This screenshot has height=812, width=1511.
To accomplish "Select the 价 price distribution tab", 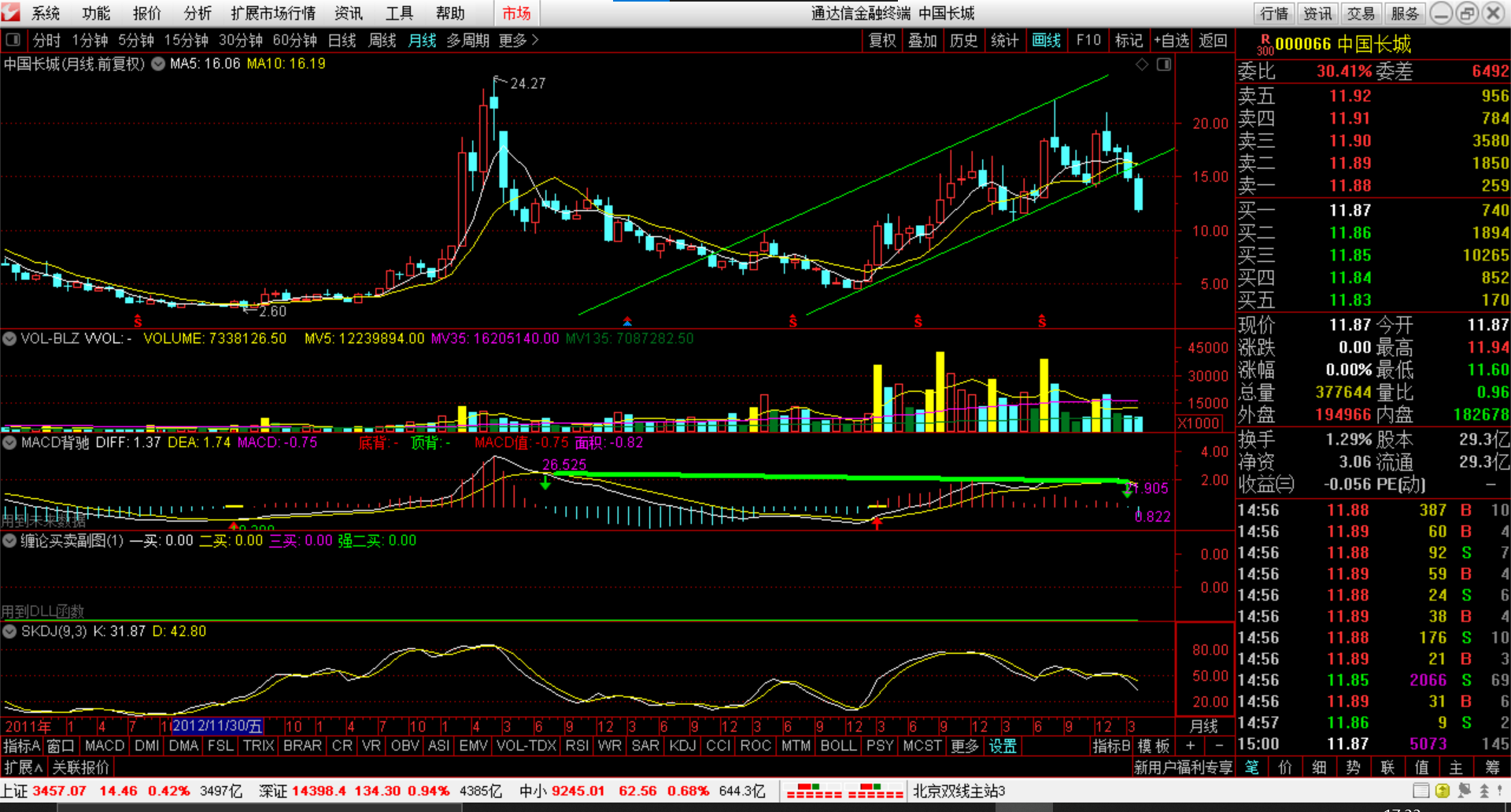I will point(1285,767).
